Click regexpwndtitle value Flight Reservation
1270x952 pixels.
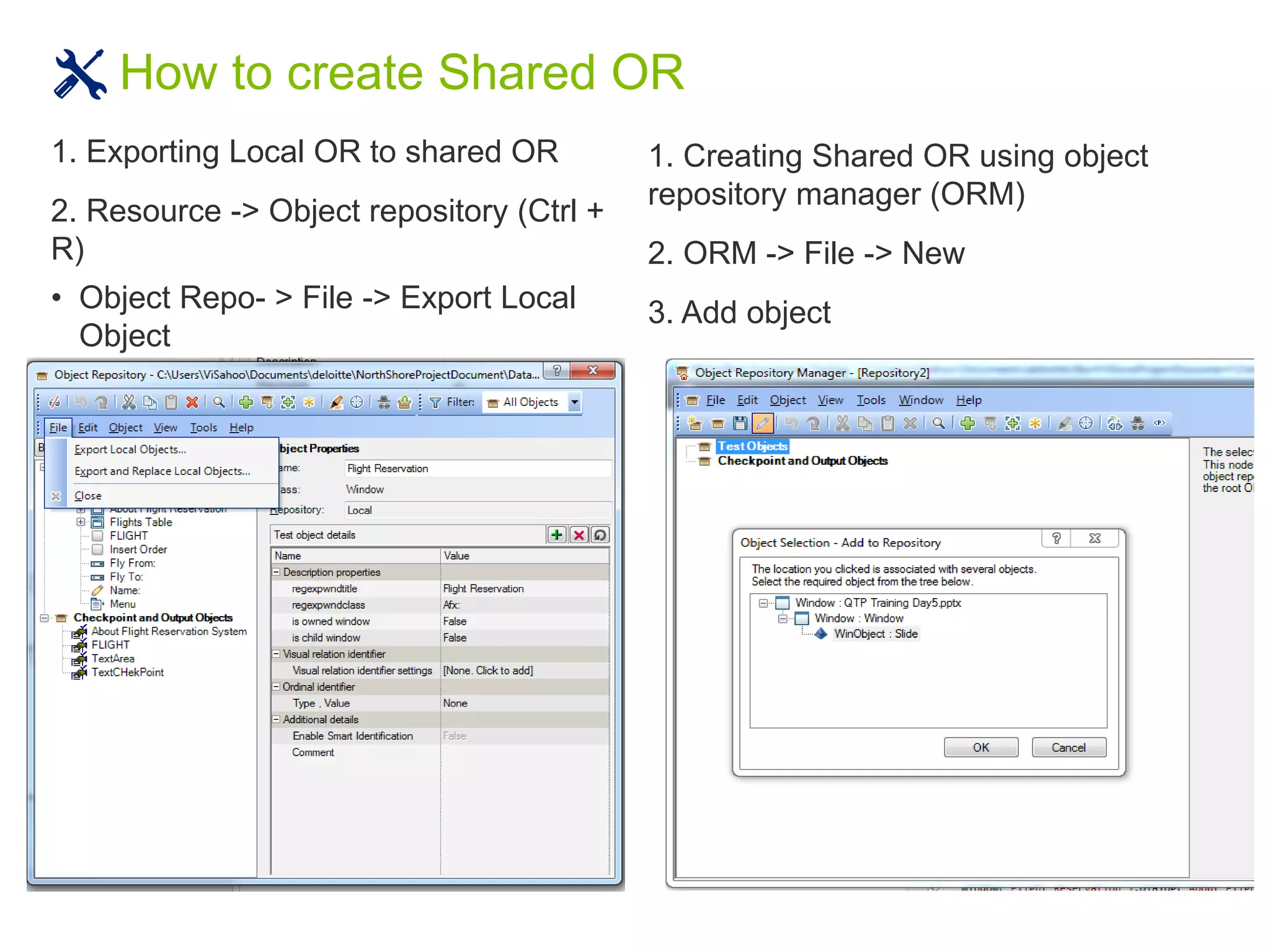coord(483,589)
